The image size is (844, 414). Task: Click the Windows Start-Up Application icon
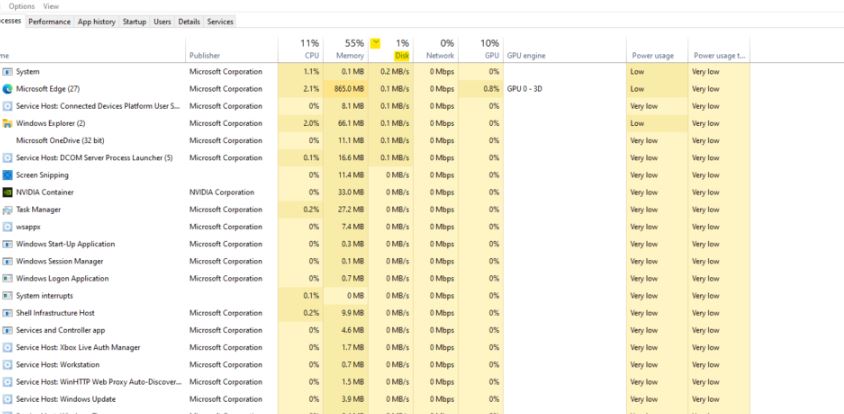click(x=7, y=244)
